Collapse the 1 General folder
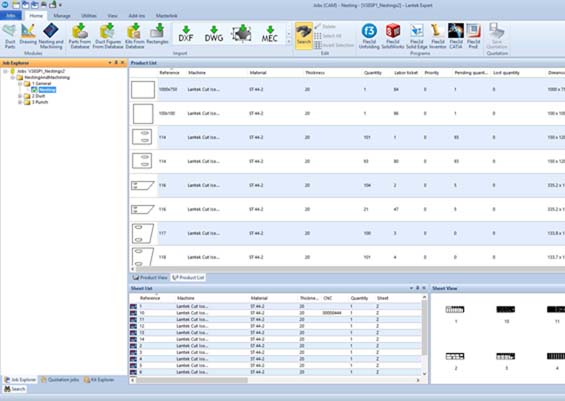The height and width of the screenshot is (401, 565). [20, 84]
